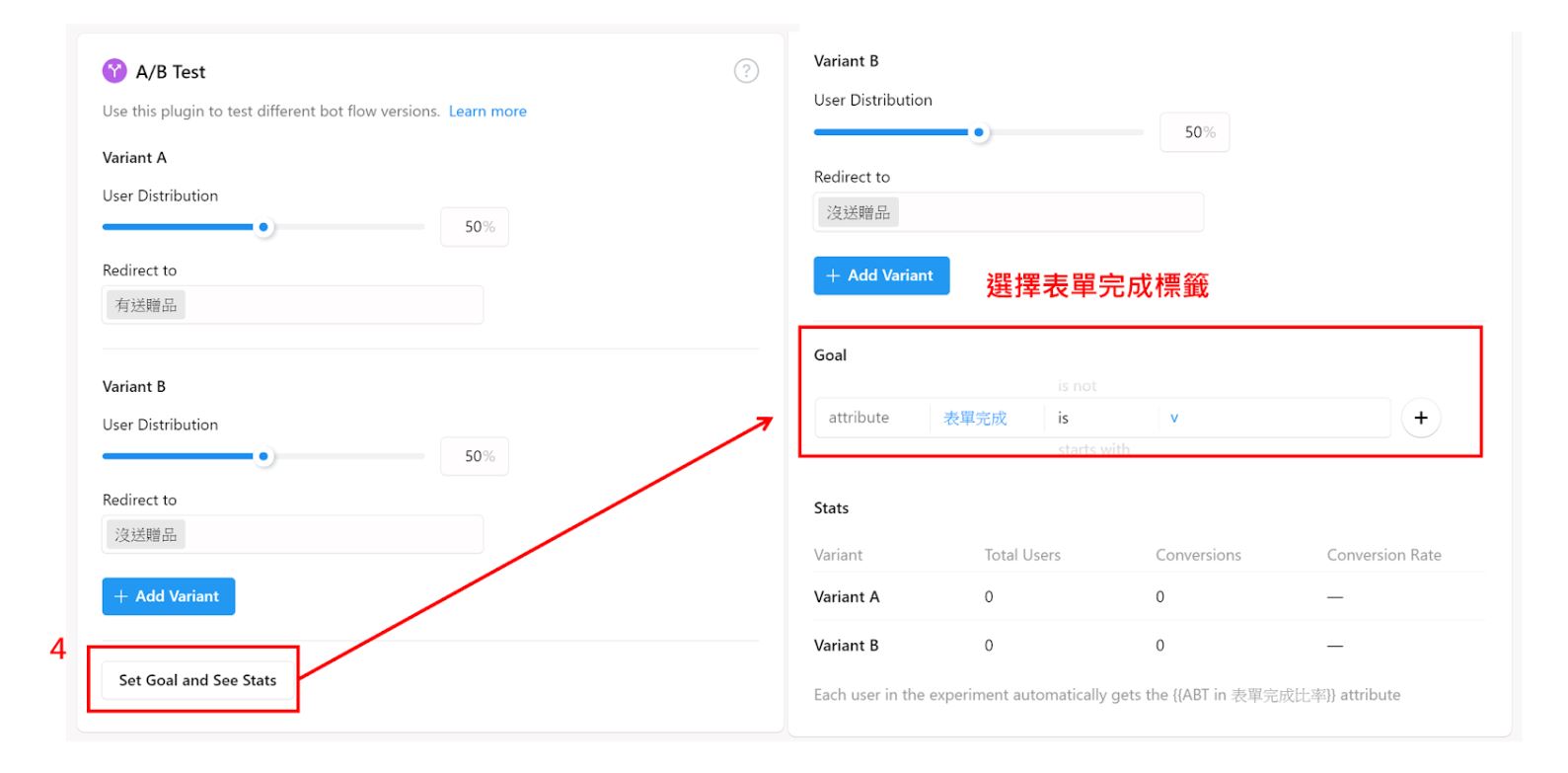Open the Learn more link
The width and height of the screenshot is (1568, 773).
click(487, 112)
